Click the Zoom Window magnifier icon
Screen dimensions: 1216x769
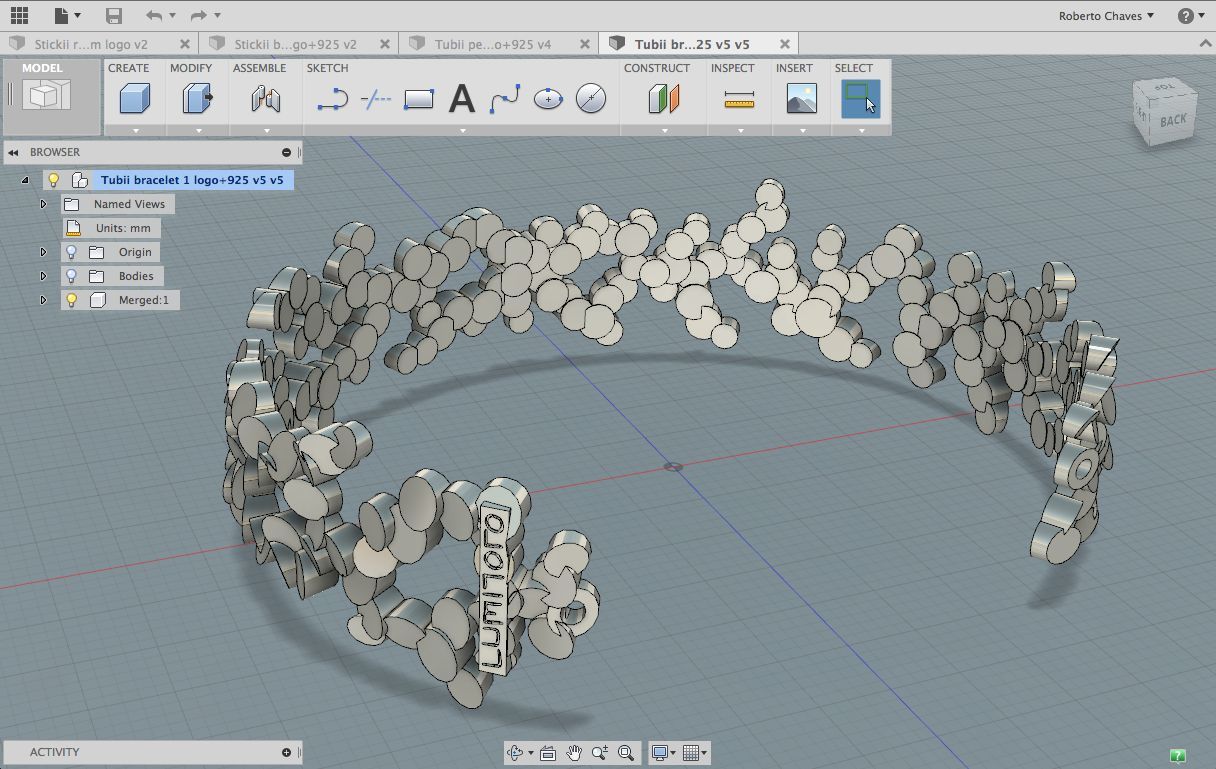(626, 753)
